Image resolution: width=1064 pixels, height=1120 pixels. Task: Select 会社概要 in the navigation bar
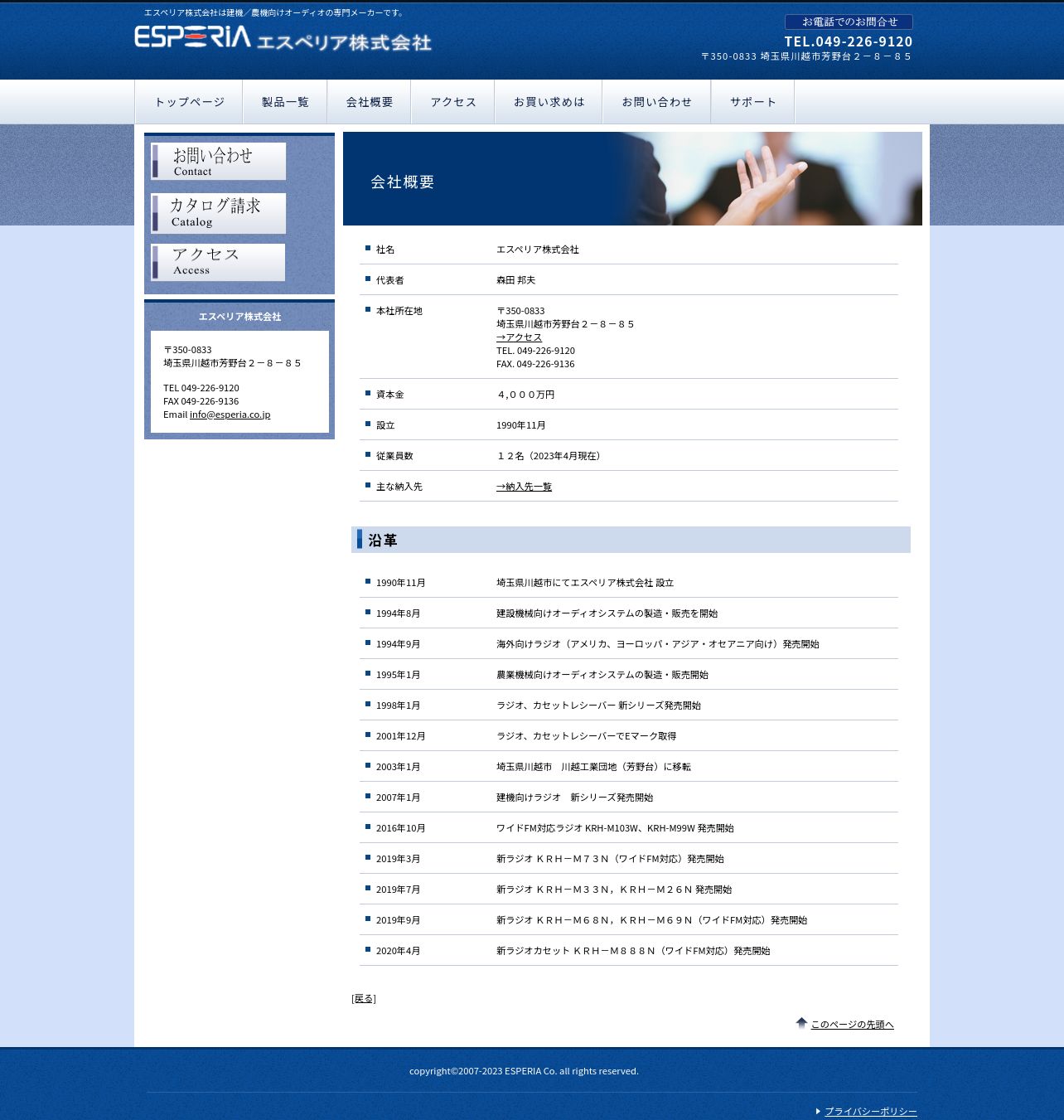pyautogui.click(x=370, y=102)
